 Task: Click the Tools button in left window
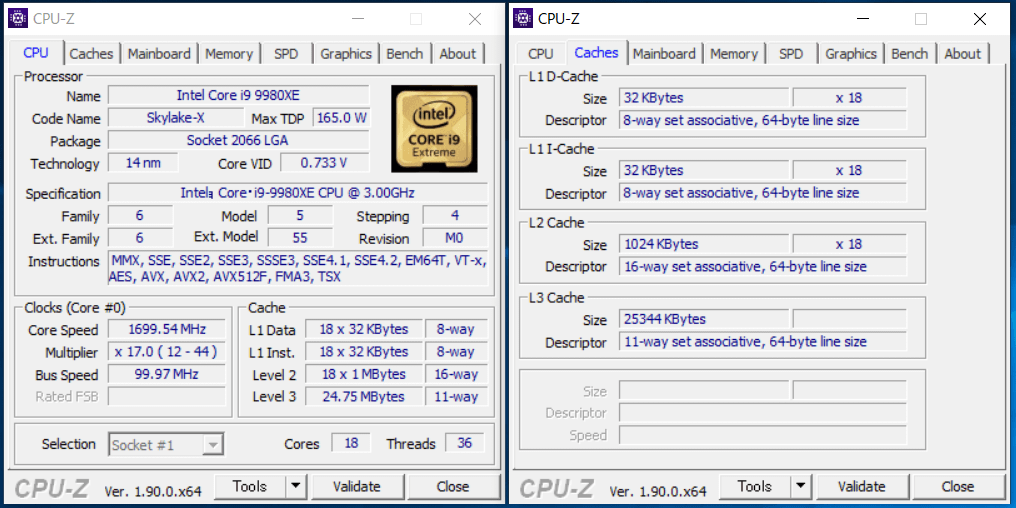pyautogui.click(x=250, y=486)
